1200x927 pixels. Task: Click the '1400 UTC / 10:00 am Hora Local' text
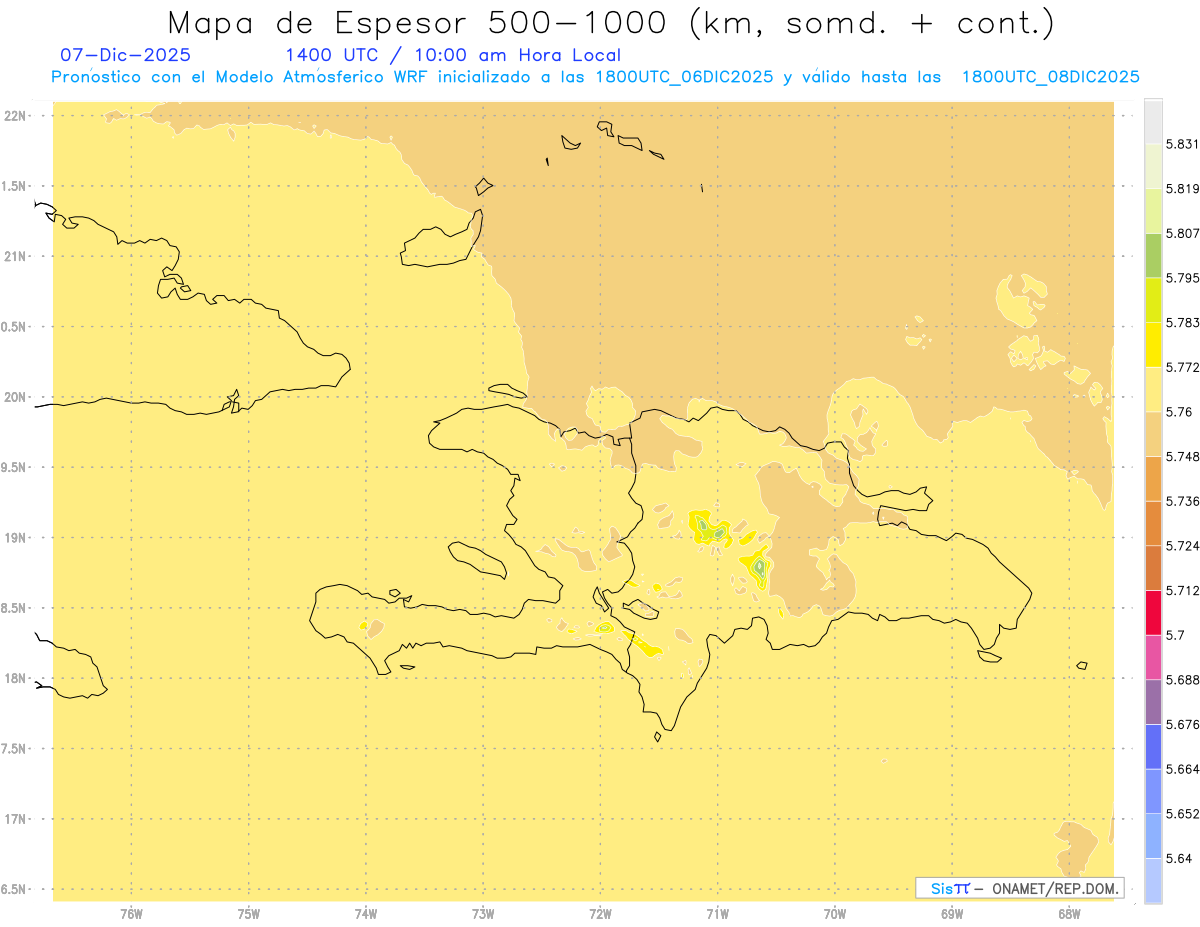pos(453,55)
